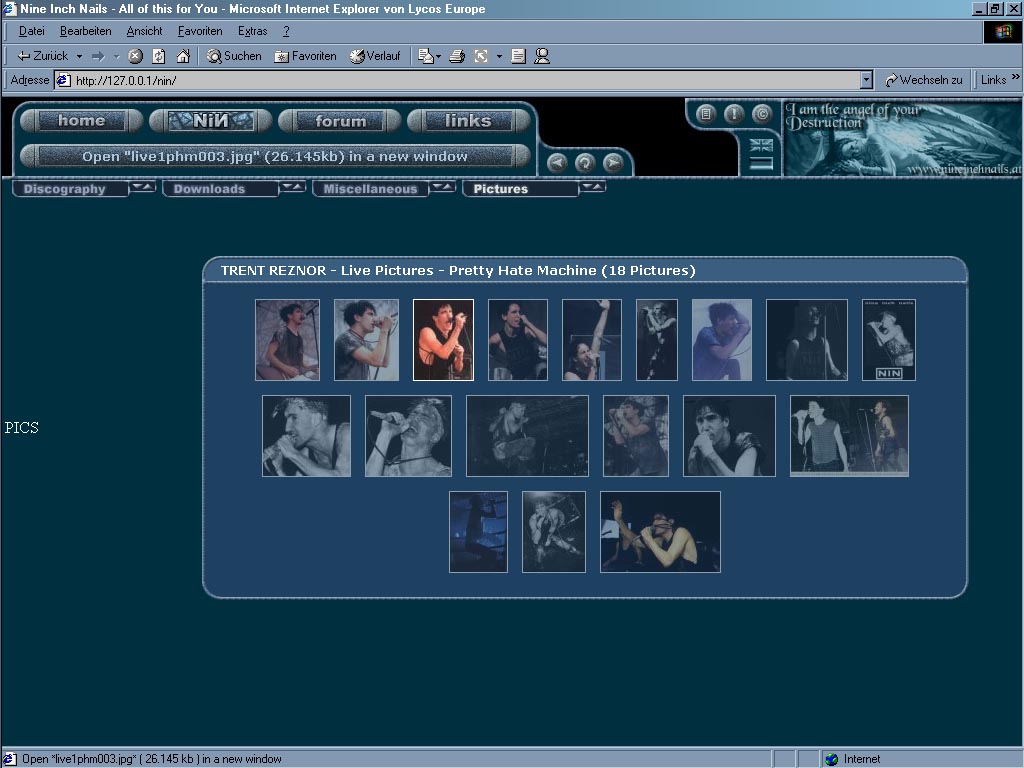Click the Wechseln zu button
The height and width of the screenshot is (768, 1024).
923,80
